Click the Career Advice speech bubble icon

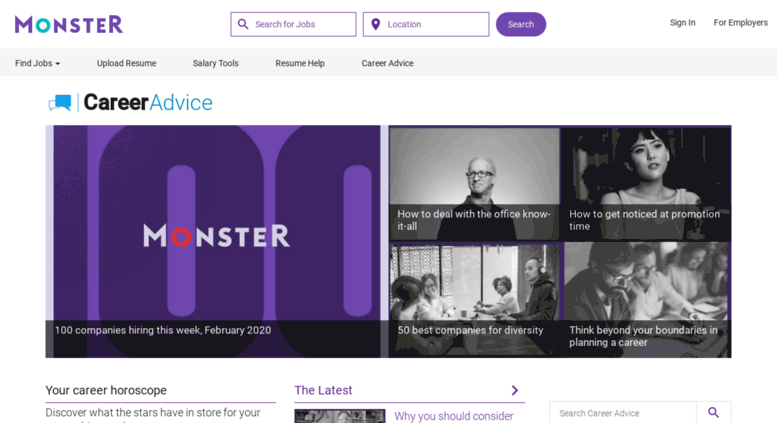[x=60, y=103]
